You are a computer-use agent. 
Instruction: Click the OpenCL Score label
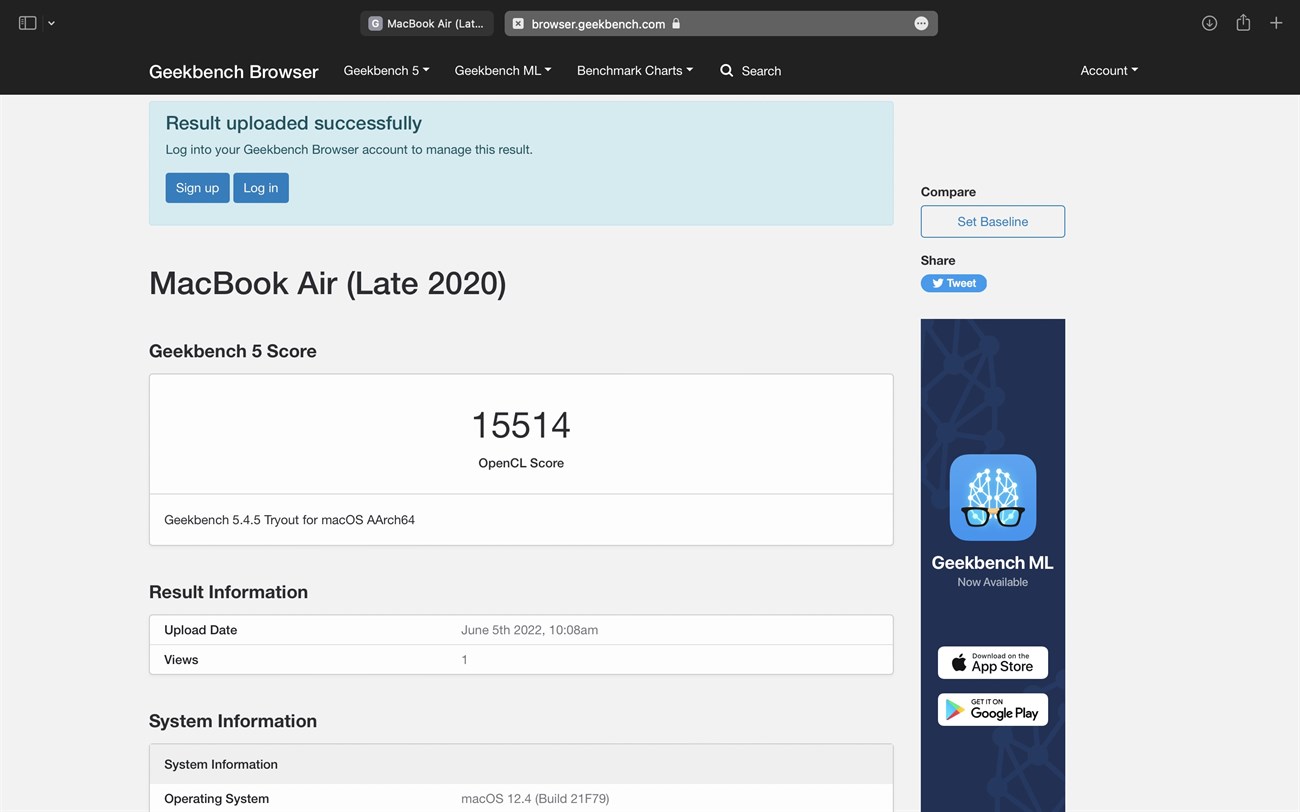[521, 463]
